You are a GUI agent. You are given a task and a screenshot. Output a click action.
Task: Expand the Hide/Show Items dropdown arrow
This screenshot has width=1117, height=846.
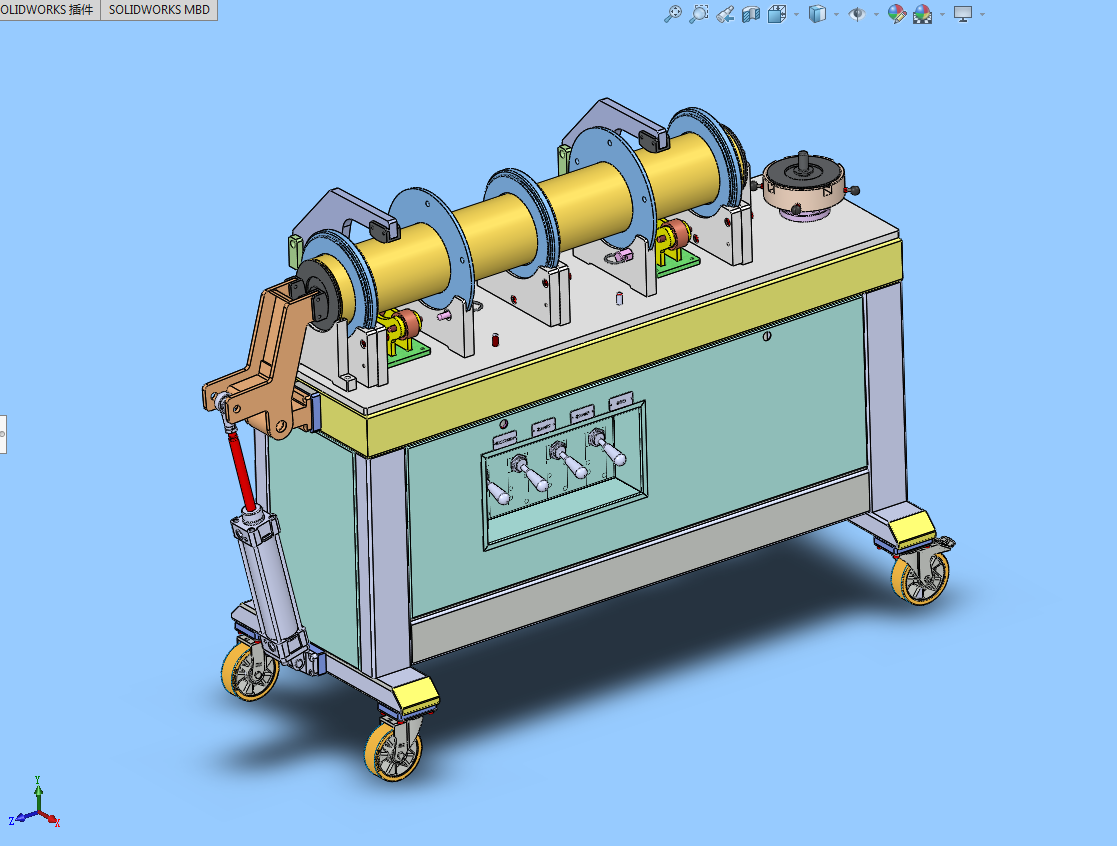pos(876,14)
